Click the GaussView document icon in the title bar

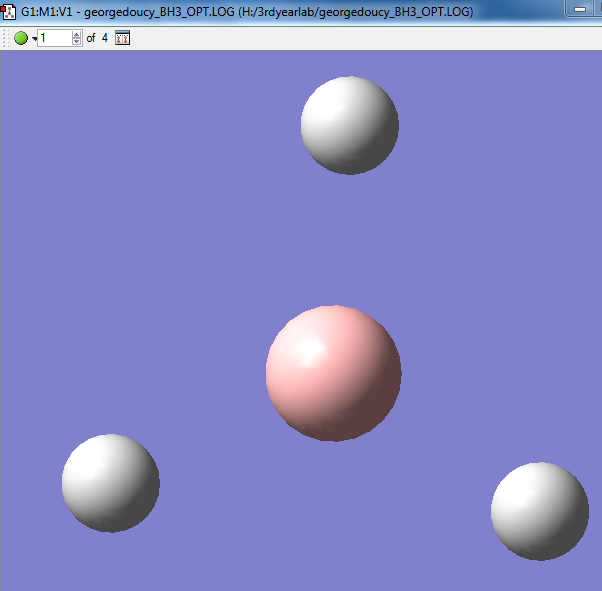click(x=8, y=12)
